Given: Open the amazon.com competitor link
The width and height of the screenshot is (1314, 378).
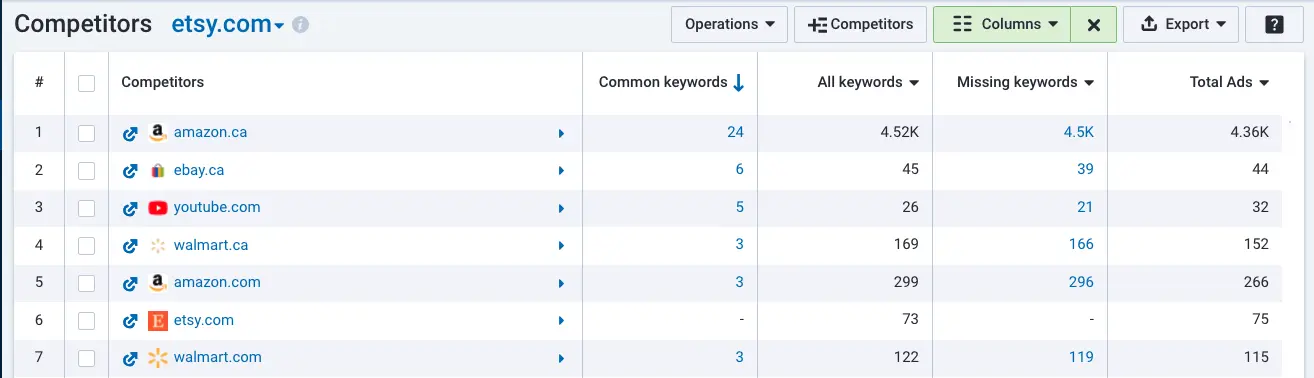Looking at the screenshot, I should pyautogui.click(x=217, y=282).
